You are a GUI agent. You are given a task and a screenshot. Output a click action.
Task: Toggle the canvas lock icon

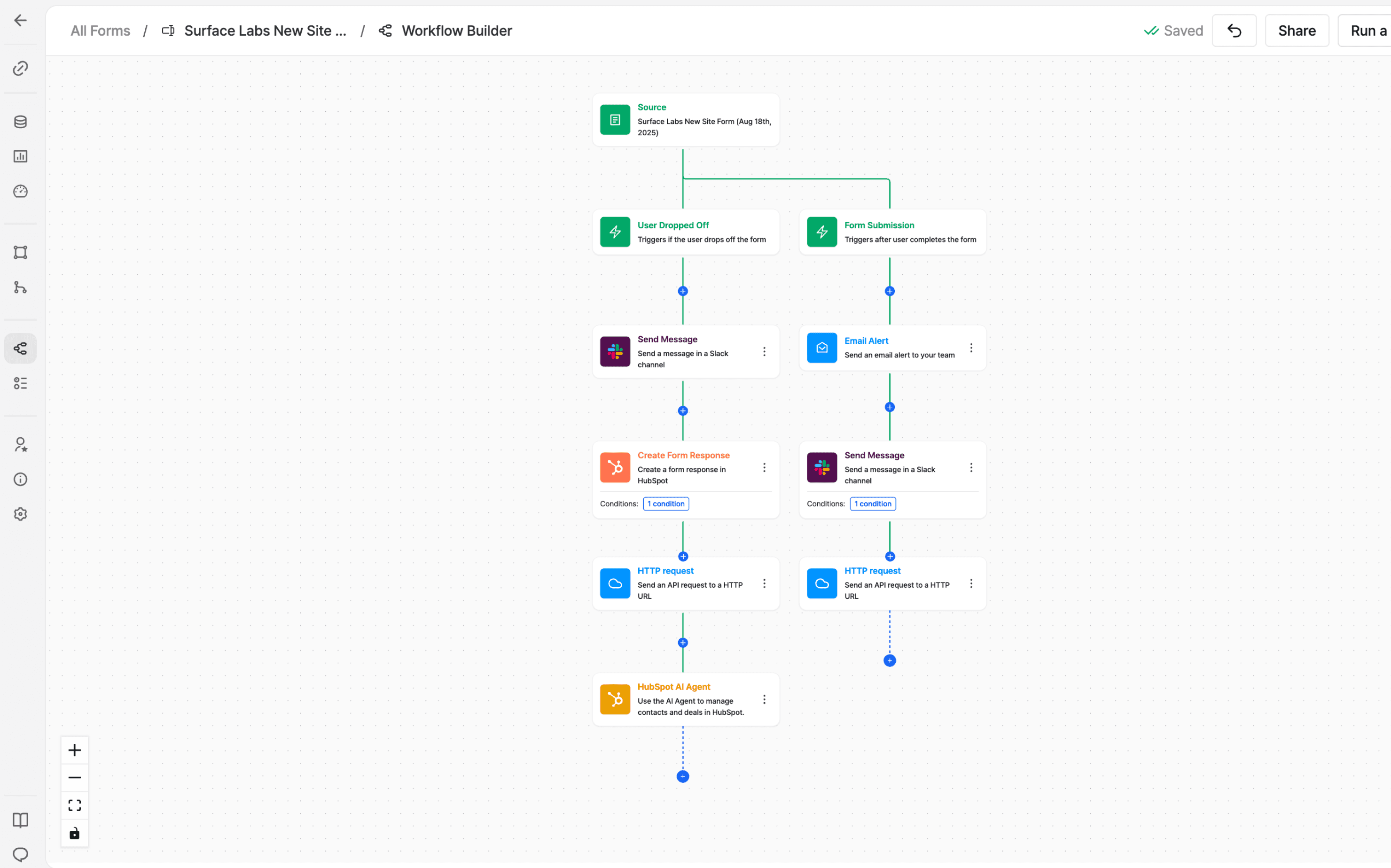[x=75, y=833]
